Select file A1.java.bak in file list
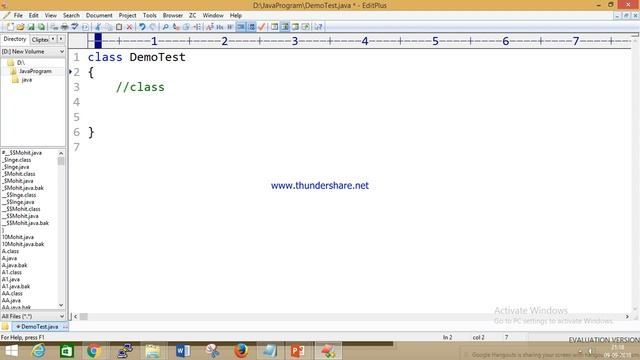This screenshot has height=360, width=640. point(16,286)
